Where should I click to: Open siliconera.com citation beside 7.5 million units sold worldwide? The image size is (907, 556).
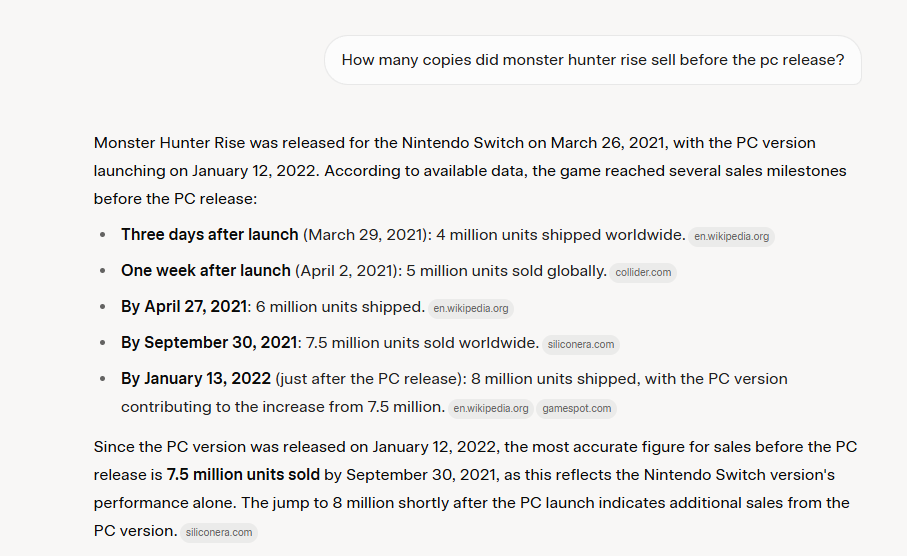pyautogui.click(x=581, y=344)
